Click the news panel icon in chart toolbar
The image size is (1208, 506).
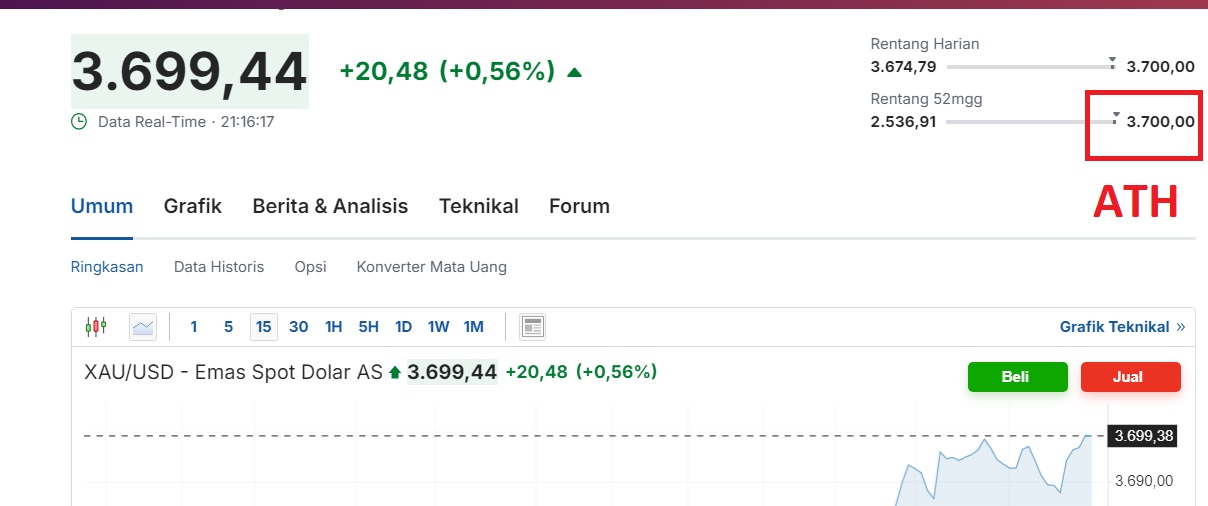pos(533,326)
